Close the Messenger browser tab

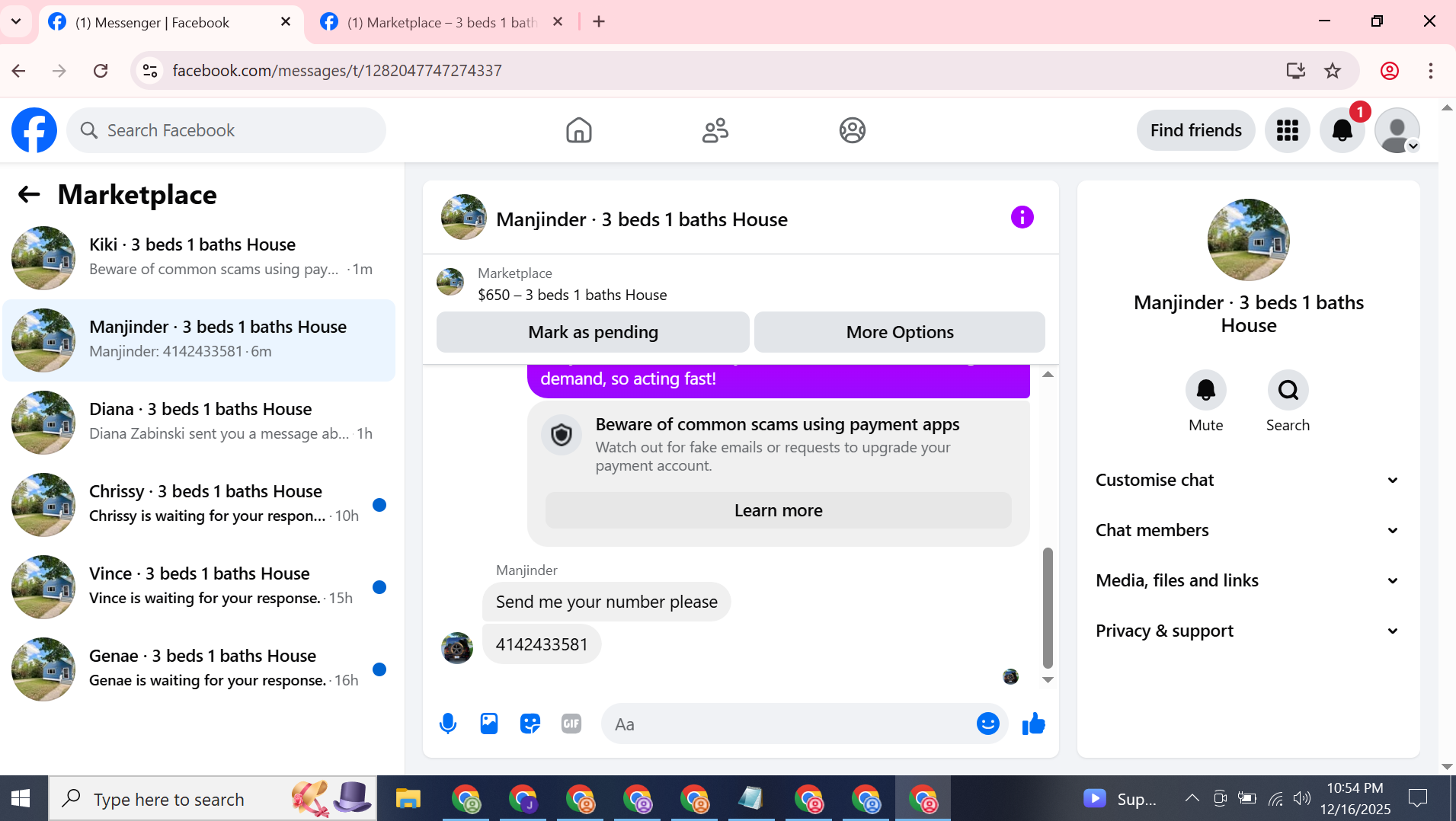point(286,22)
